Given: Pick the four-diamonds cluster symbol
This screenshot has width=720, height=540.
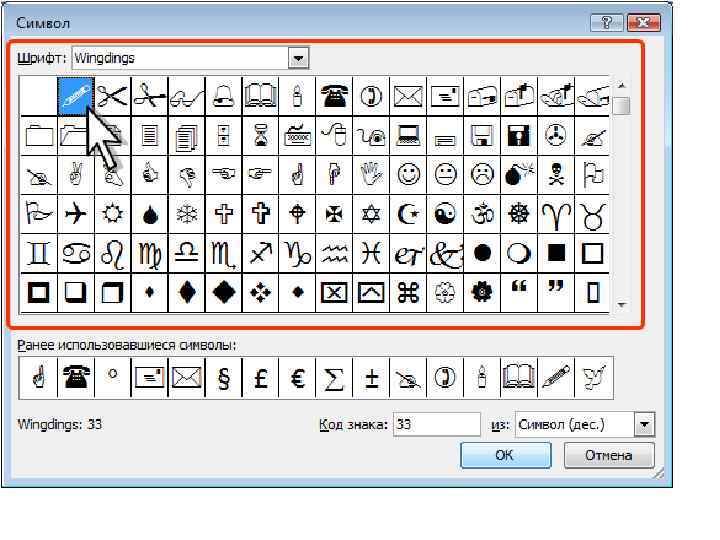Looking at the screenshot, I should pyautogui.click(x=260, y=292).
